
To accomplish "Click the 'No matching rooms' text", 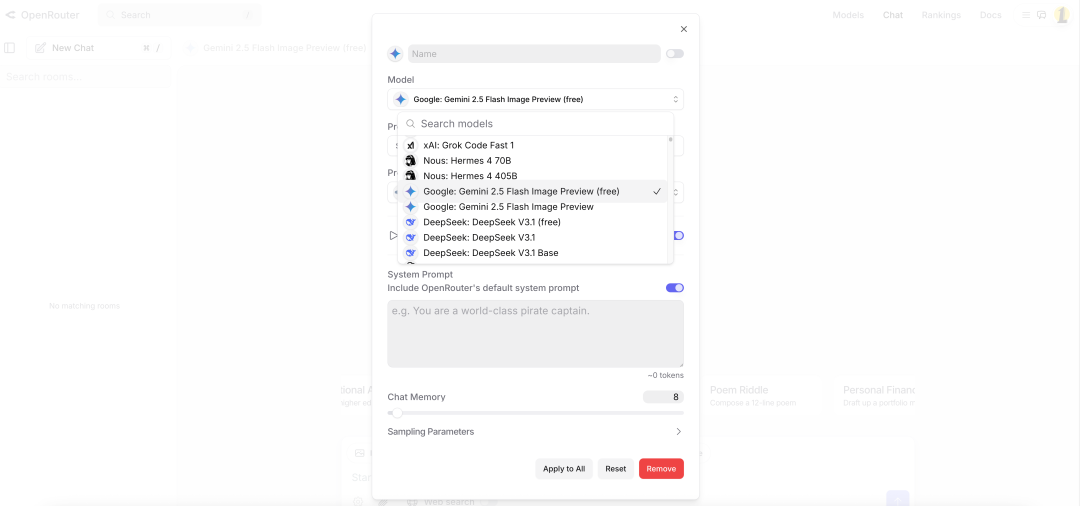I will 85,306.
